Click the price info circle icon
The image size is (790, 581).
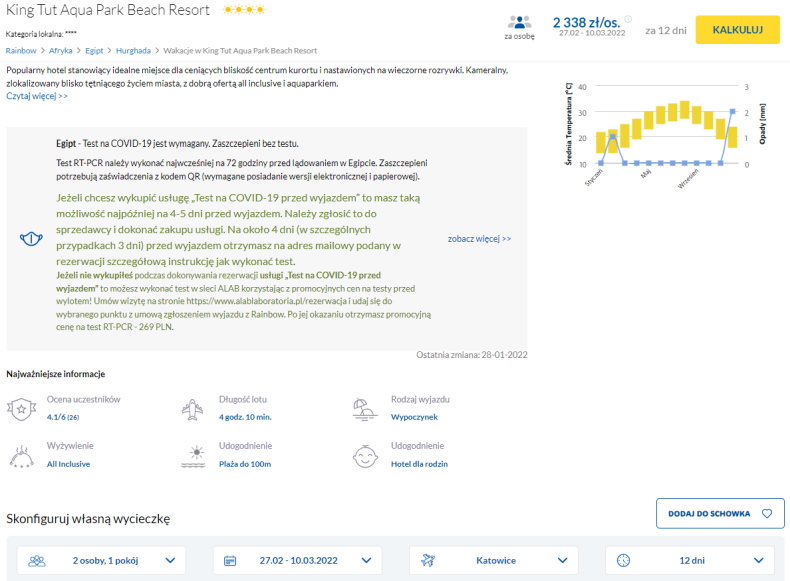click(x=628, y=19)
